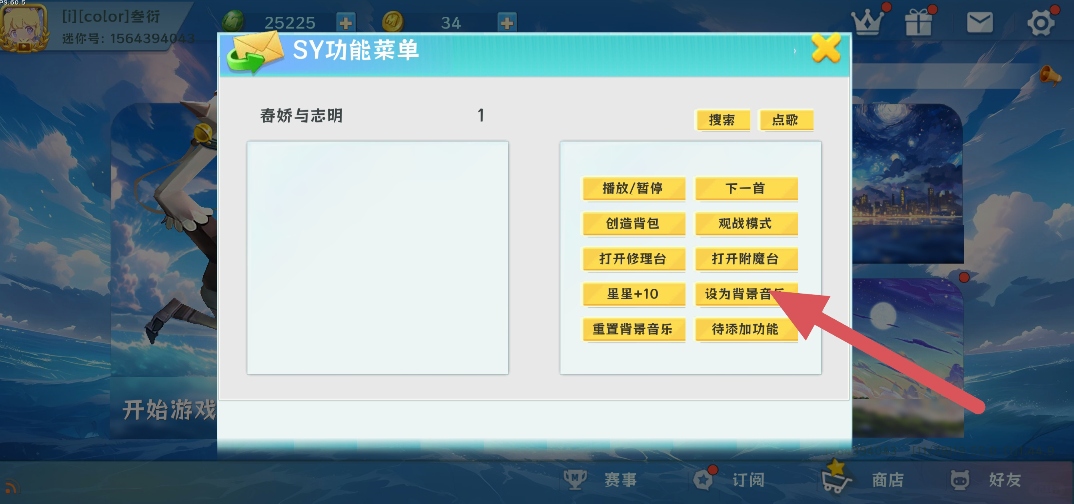The height and width of the screenshot is (504, 1074).
Task: Close the SY功能菜单 dialog
Action: click(826, 49)
